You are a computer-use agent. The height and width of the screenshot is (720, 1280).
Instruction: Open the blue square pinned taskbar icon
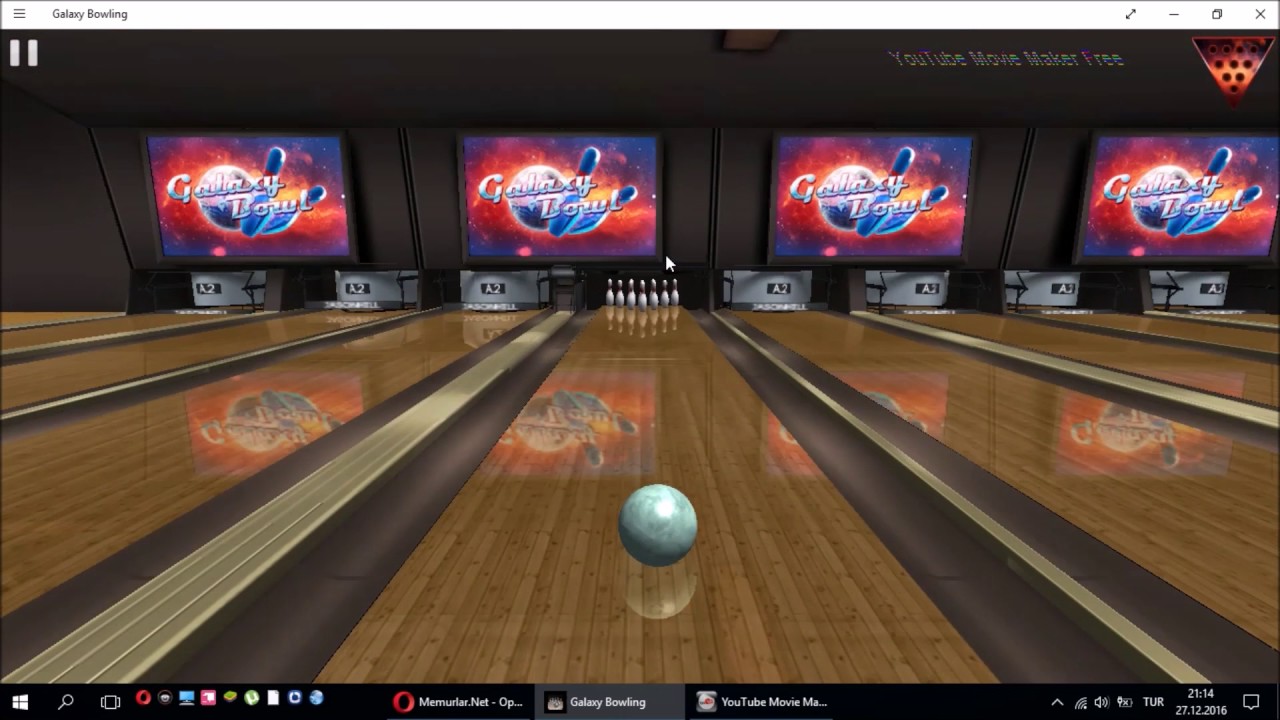295,698
